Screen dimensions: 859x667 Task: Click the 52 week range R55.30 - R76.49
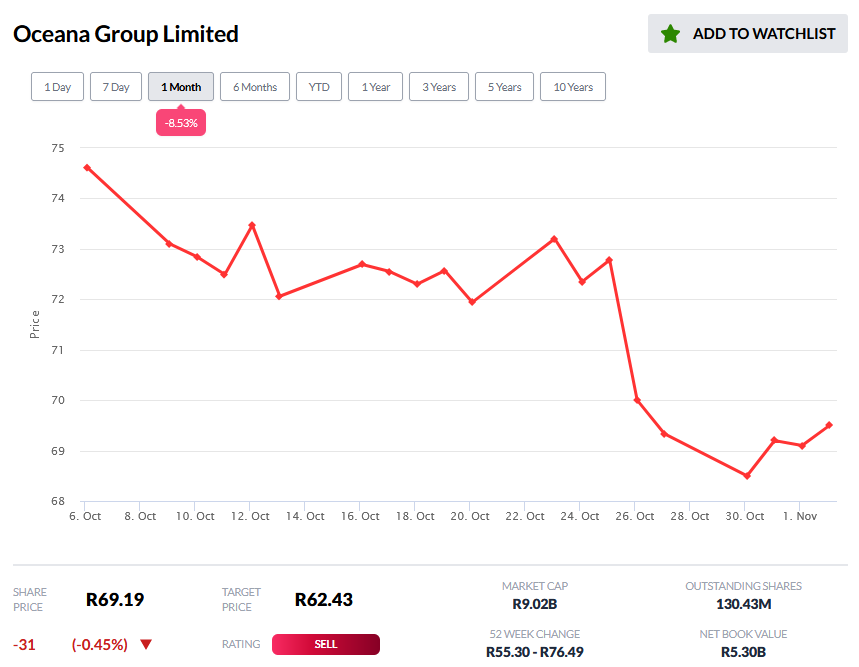535,652
